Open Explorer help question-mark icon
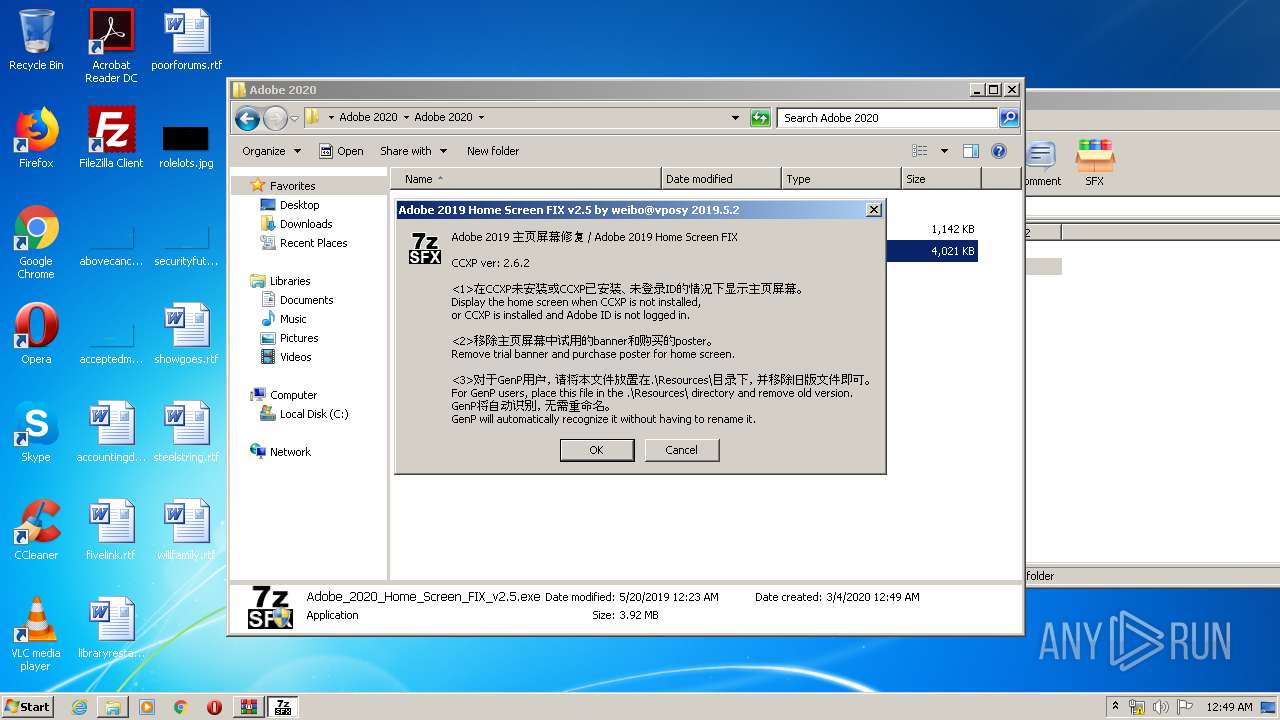 pyautogui.click(x=998, y=151)
